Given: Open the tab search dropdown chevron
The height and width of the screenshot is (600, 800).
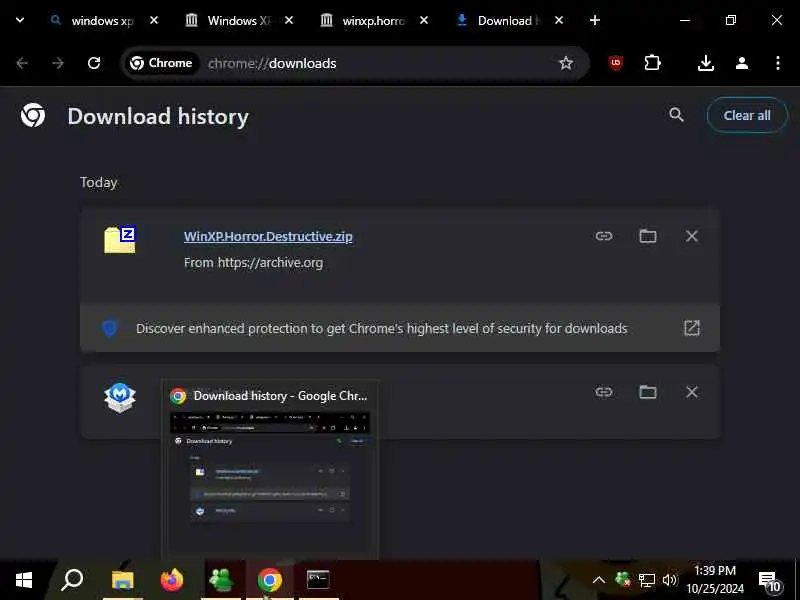Looking at the screenshot, I should click(20, 20).
